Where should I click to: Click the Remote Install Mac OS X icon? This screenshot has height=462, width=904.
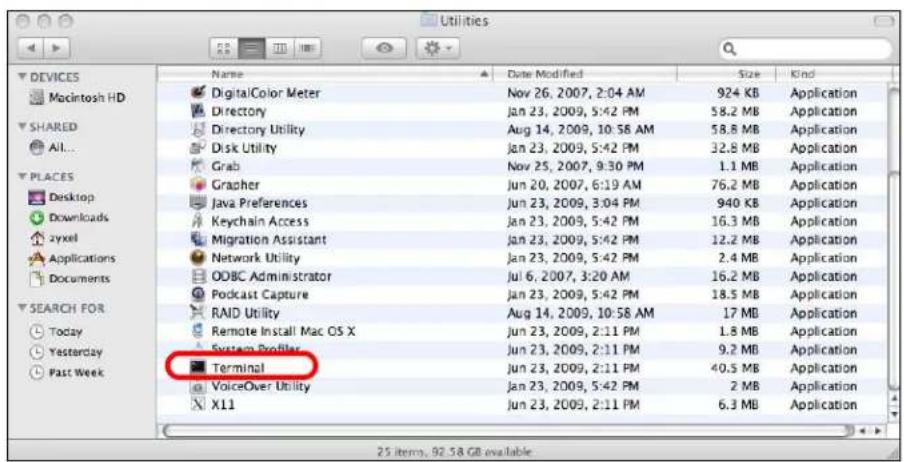[x=198, y=332]
